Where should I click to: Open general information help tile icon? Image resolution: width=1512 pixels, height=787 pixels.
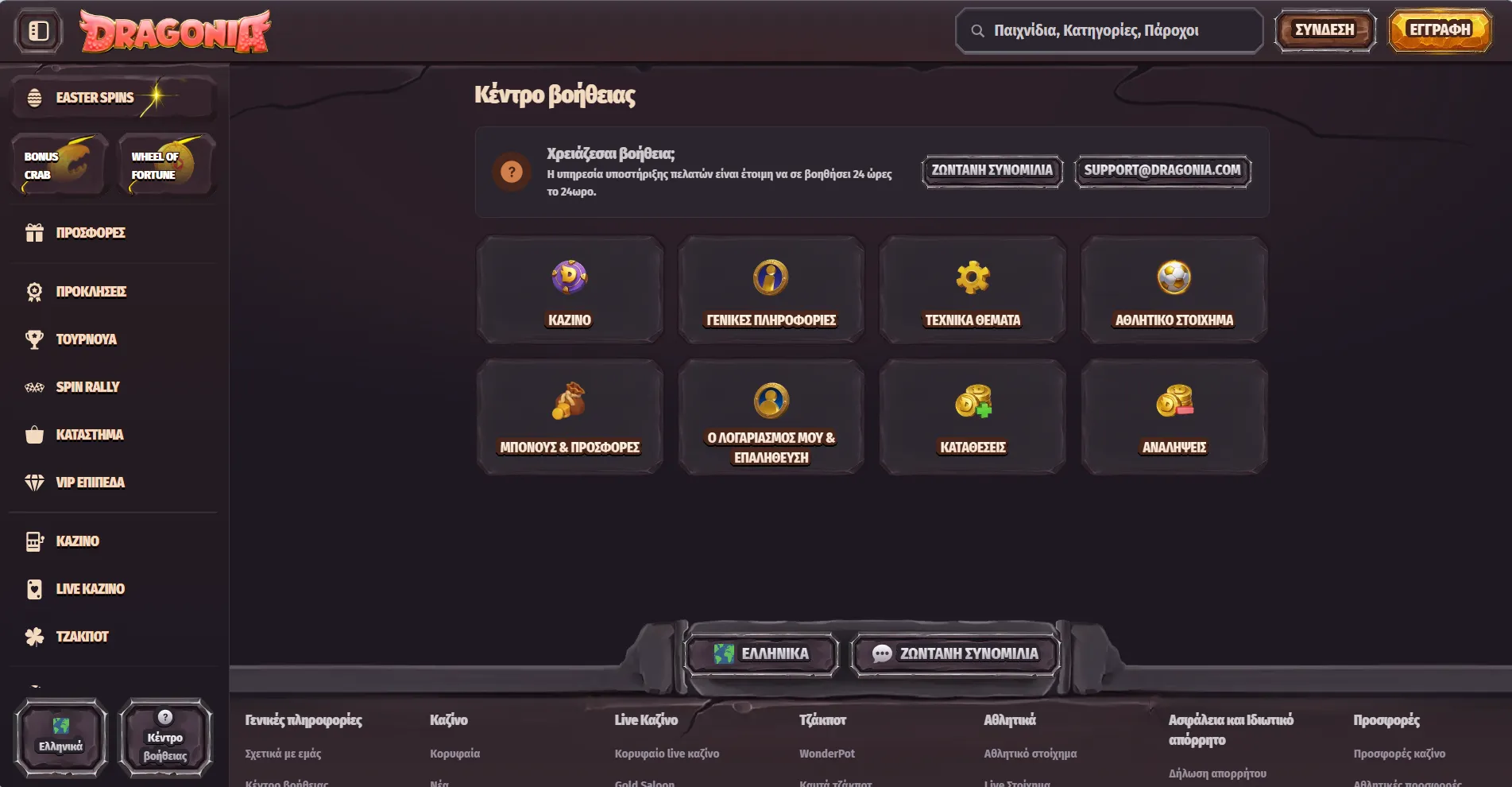coord(771,277)
